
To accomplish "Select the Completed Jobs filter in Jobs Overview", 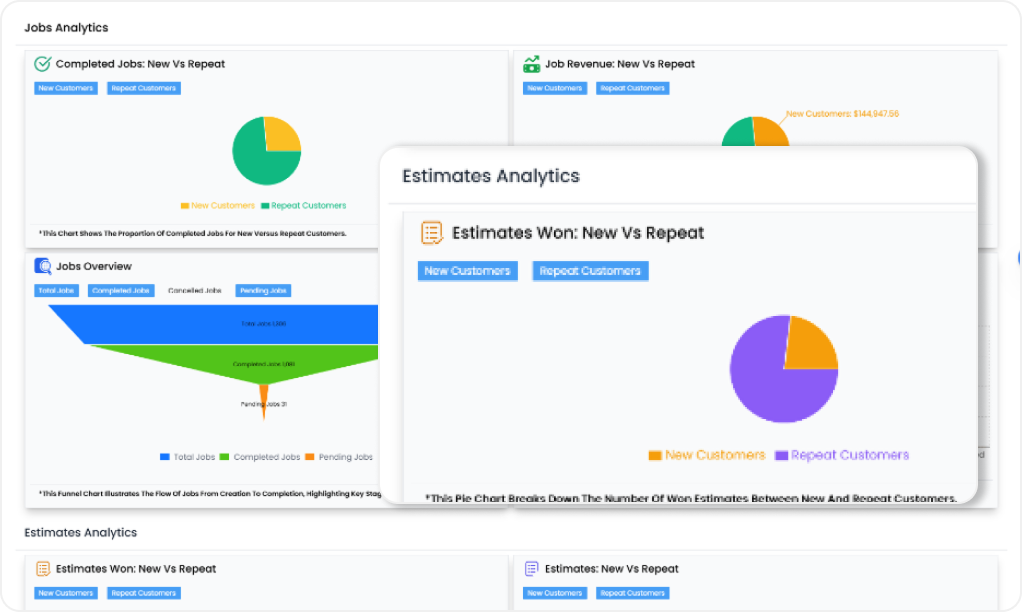I will pyautogui.click(x=120, y=290).
